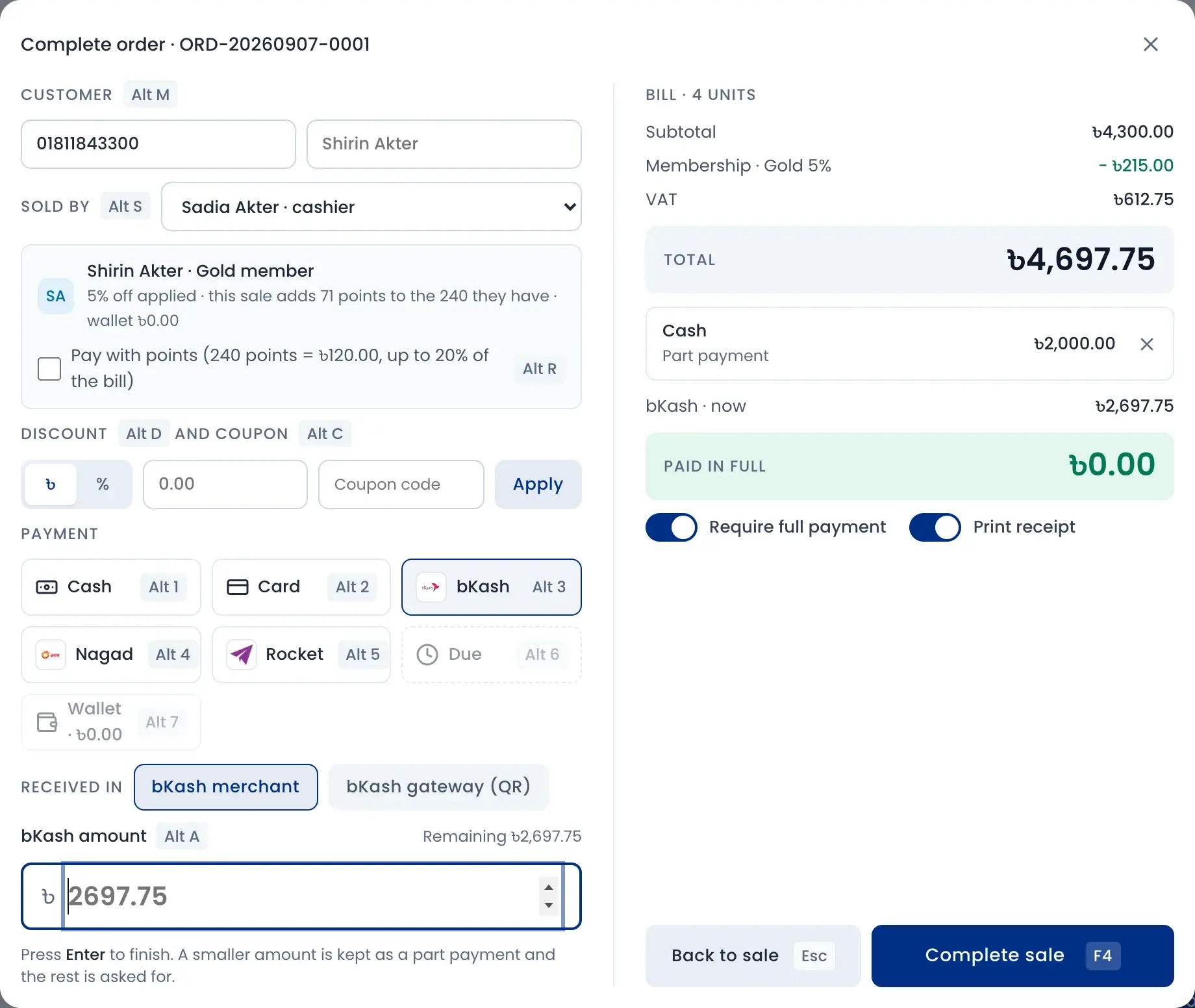
Task: Select Cash payment method
Action: pos(111,587)
